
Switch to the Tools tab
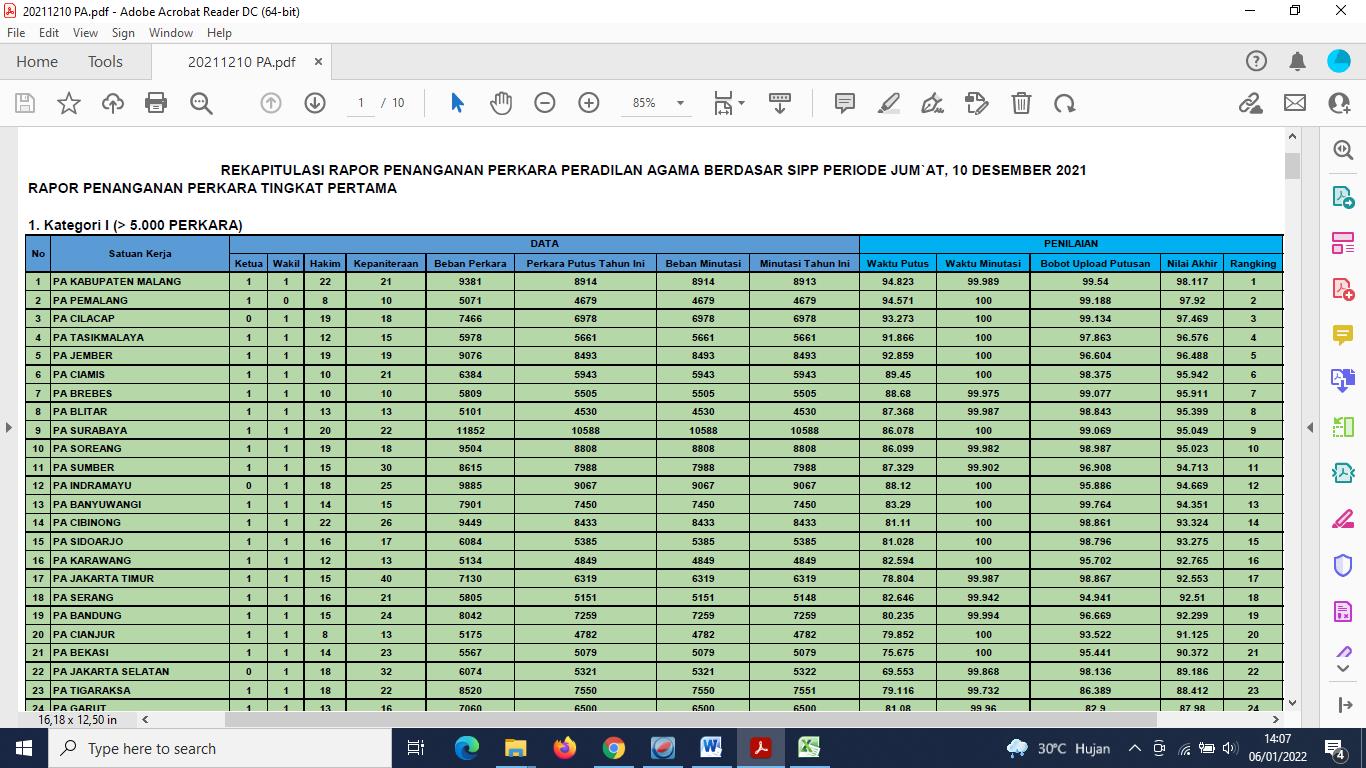coord(105,62)
